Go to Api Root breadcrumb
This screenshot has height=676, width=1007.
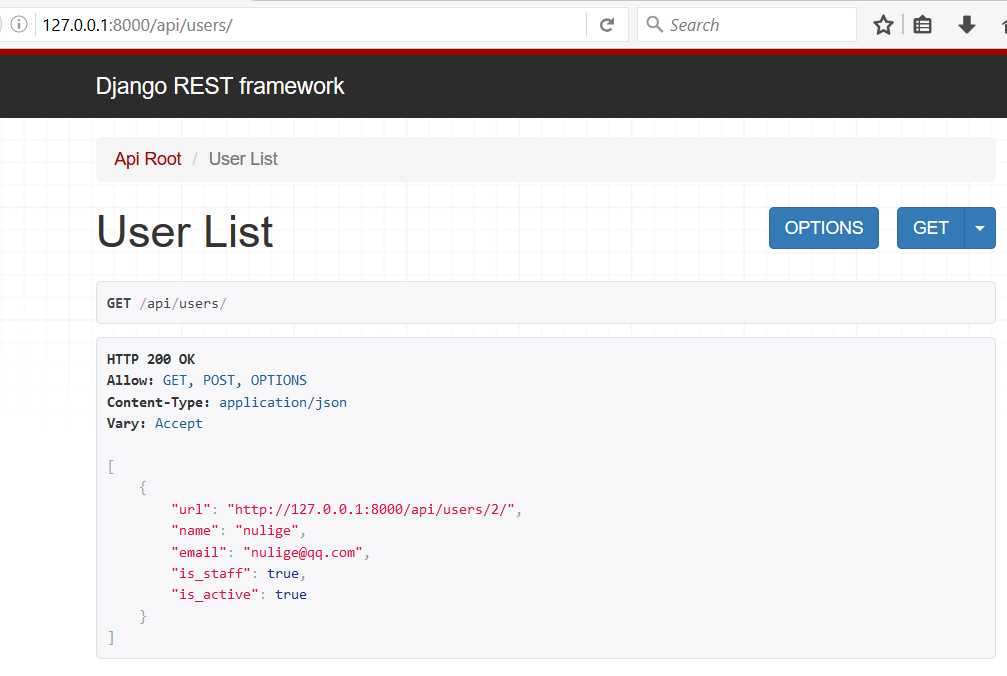(x=148, y=159)
